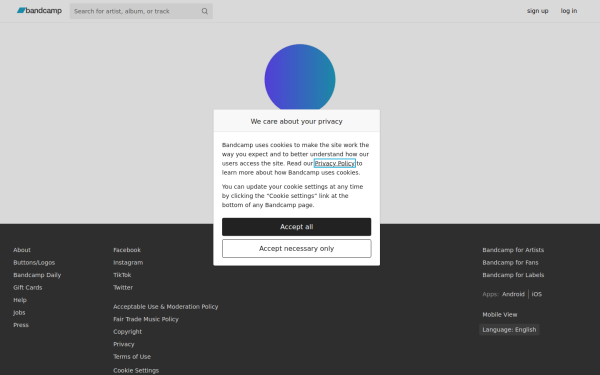Image resolution: width=600 pixels, height=375 pixels.
Task: Open the Privacy Policy link in the dialog
Action: tap(335, 163)
